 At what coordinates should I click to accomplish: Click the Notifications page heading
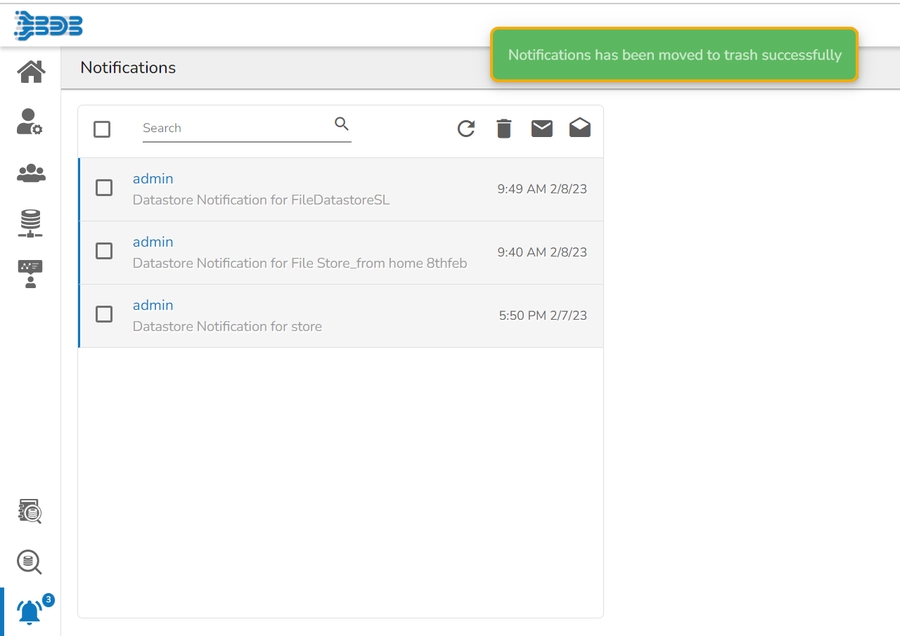coord(128,68)
